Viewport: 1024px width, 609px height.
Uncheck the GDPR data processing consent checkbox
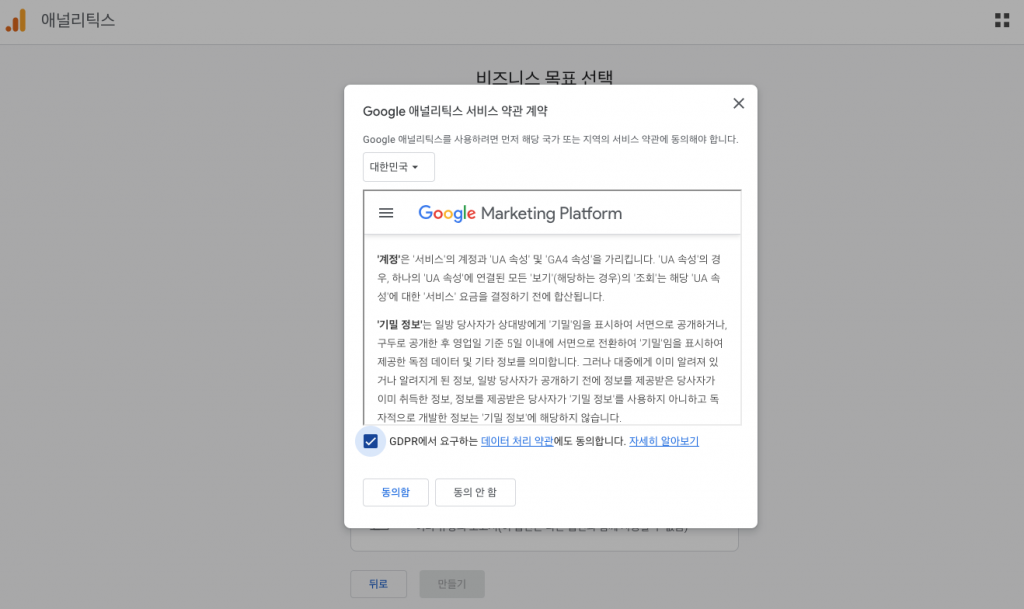tap(370, 440)
